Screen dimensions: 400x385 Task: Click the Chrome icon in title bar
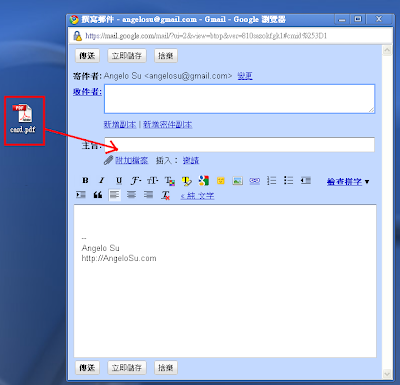point(74,20)
